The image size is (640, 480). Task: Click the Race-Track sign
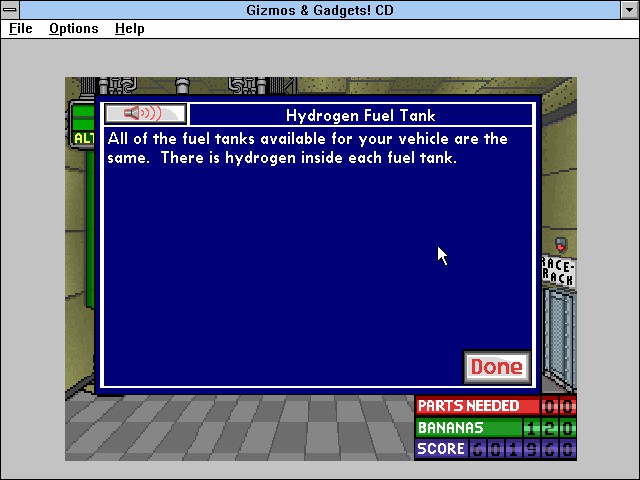(x=558, y=271)
